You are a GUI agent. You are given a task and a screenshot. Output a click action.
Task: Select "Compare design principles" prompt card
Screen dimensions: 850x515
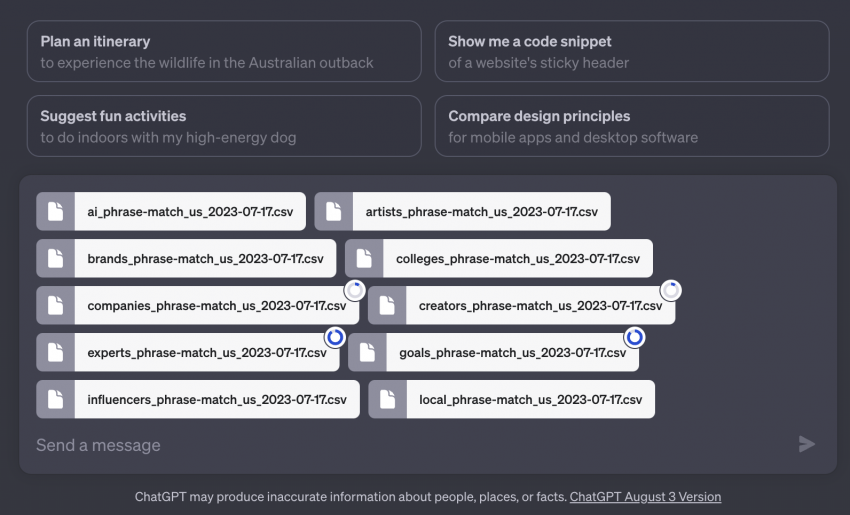coord(631,126)
